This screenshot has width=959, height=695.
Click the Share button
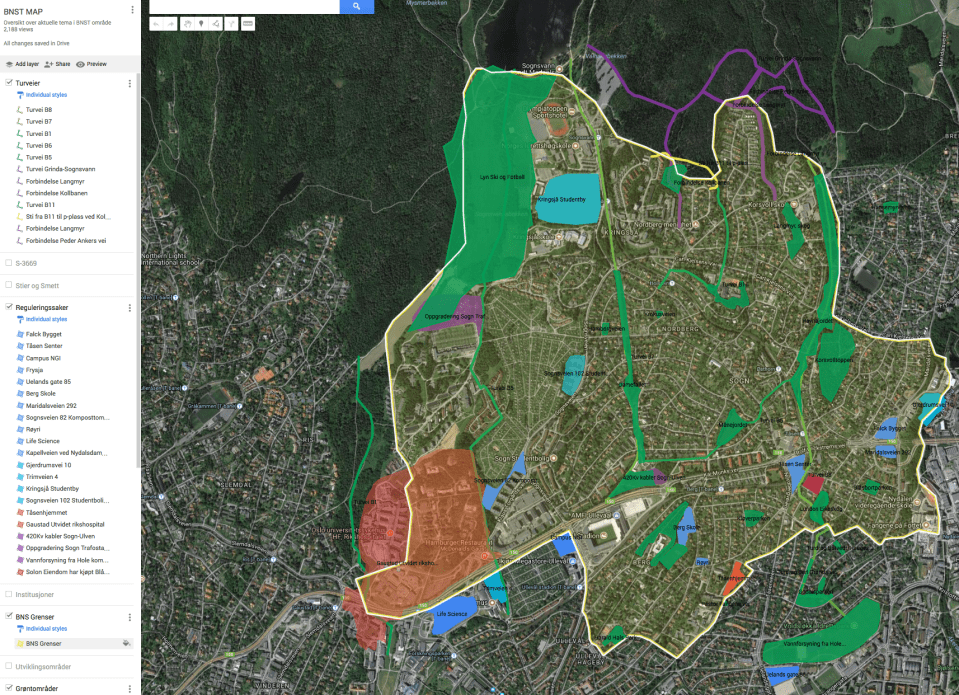click(x=57, y=64)
